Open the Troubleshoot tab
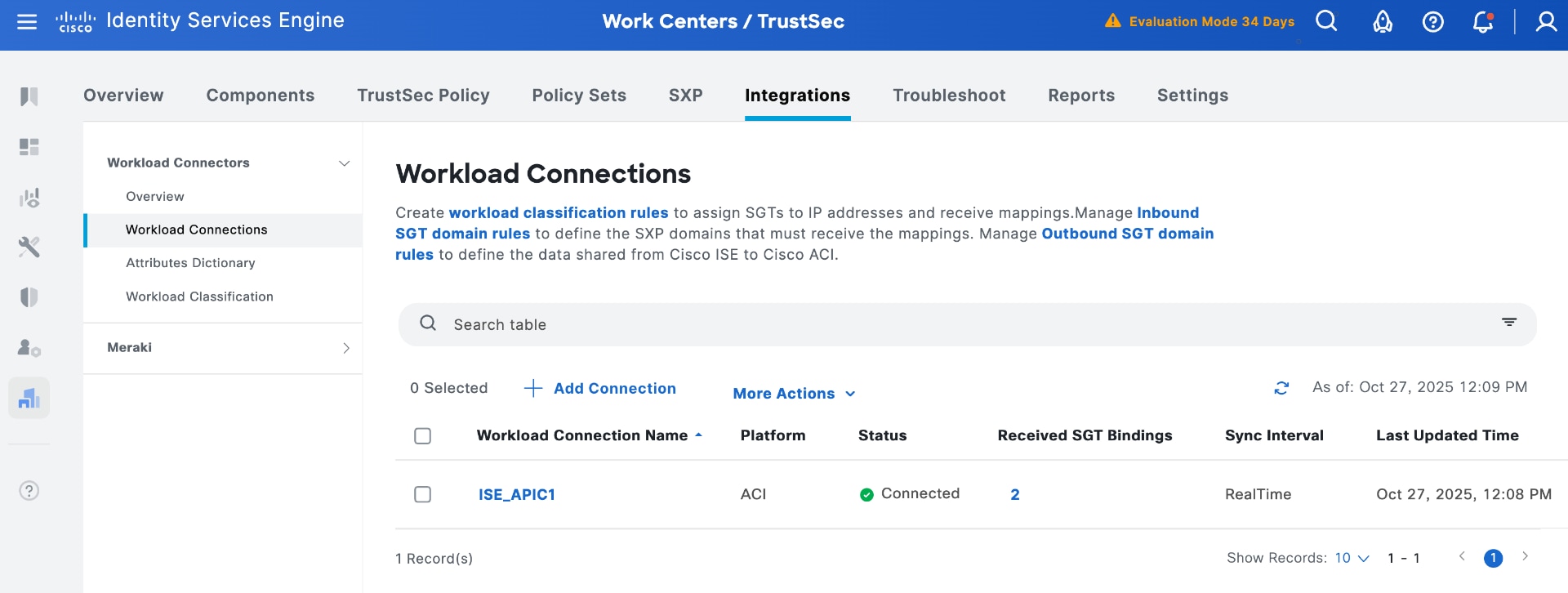The height and width of the screenshot is (593, 1568). pyautogui.click(x=949, y=96)
